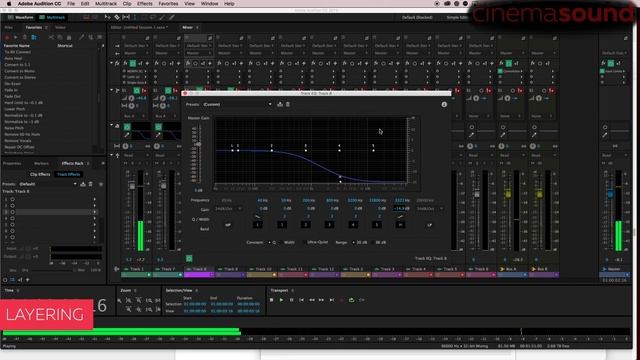Toggle EQ band 3 button
Image resolution: width=640 pixels, height=360 pixels.
[x=329, y=225]
